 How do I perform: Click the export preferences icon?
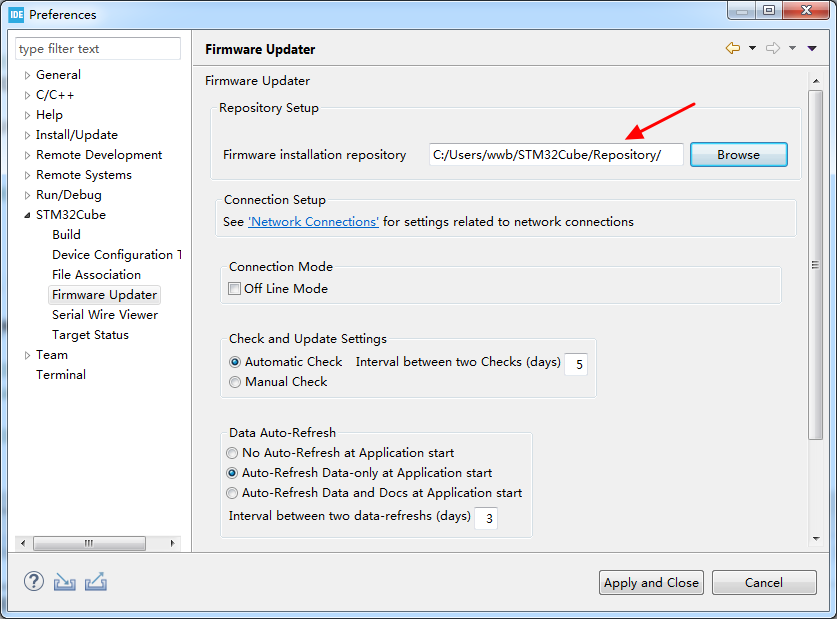click(96, 582)
